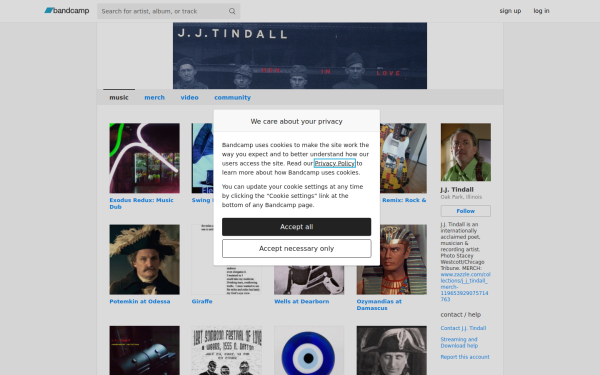The width and height of the screenshot is (600, 375).
Task: Open the zazzle.com merch collection link
Action: point(465,287)
